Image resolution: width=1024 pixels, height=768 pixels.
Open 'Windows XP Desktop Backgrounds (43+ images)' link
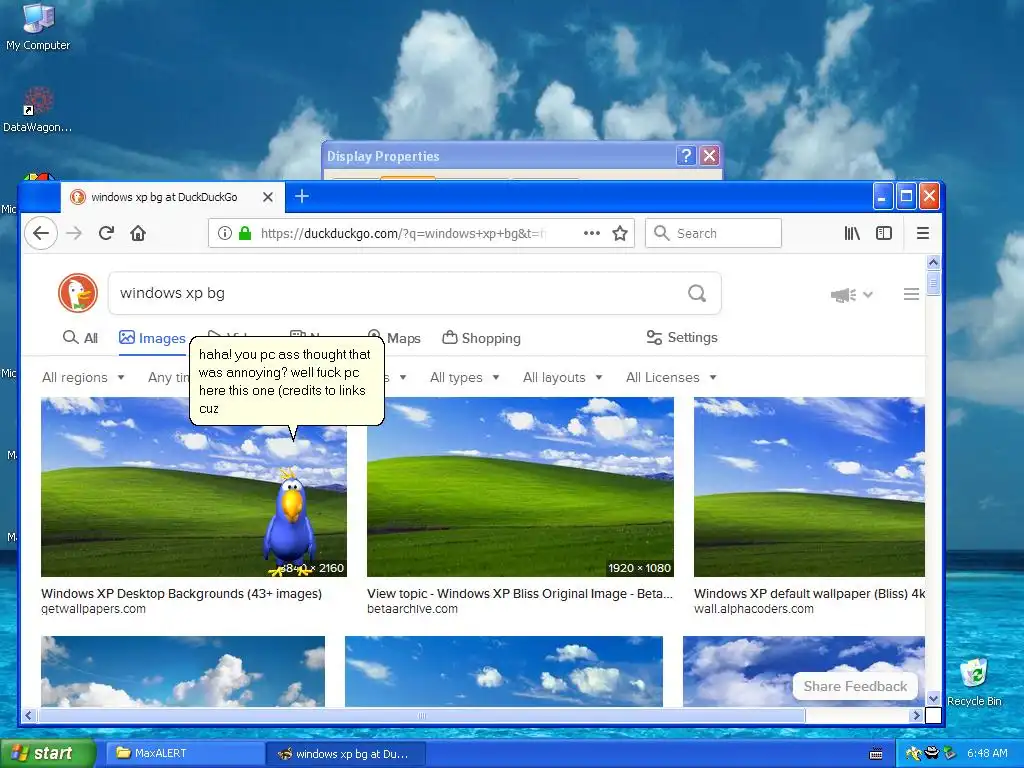(182, 594)
